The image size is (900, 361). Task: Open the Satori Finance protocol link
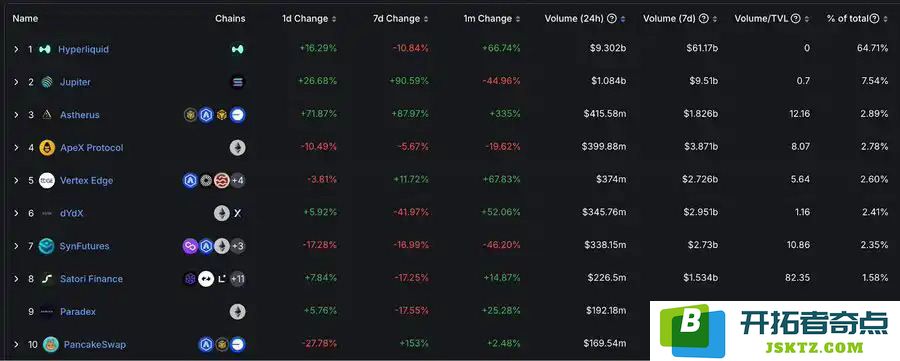pyautogui.click(x=91, y=279)
